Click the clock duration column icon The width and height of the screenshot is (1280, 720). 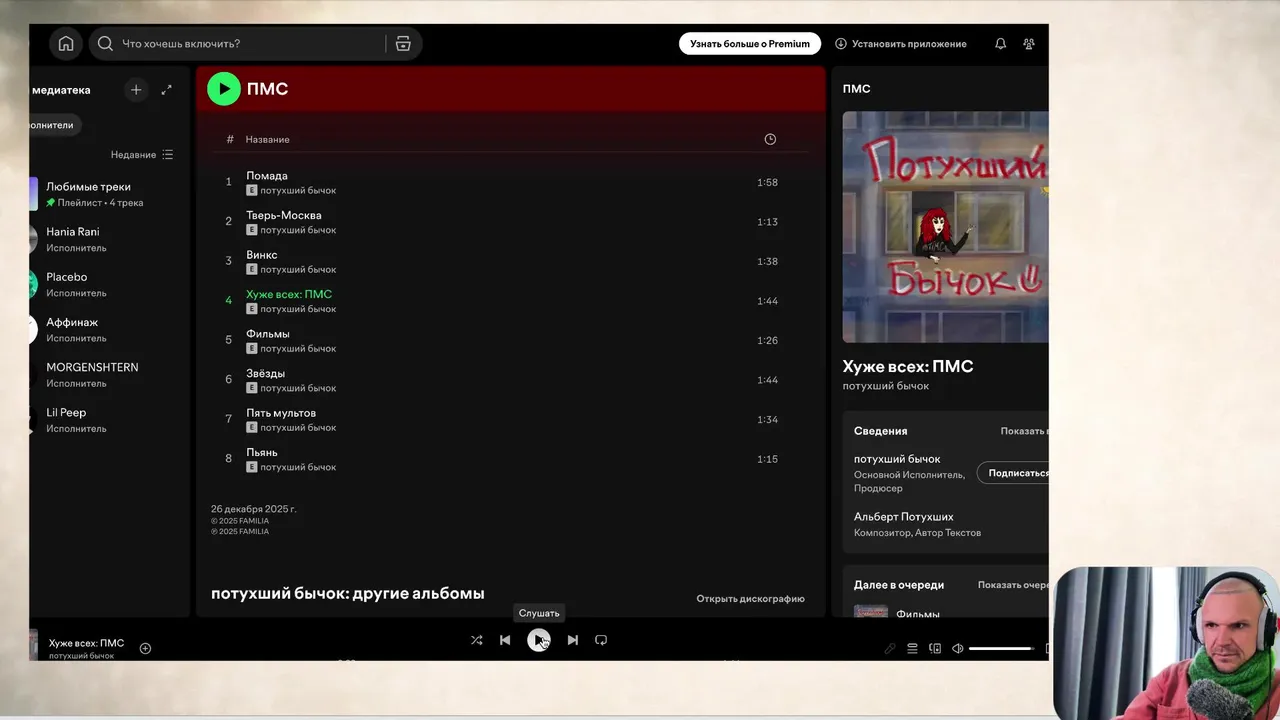pos(770,139)
